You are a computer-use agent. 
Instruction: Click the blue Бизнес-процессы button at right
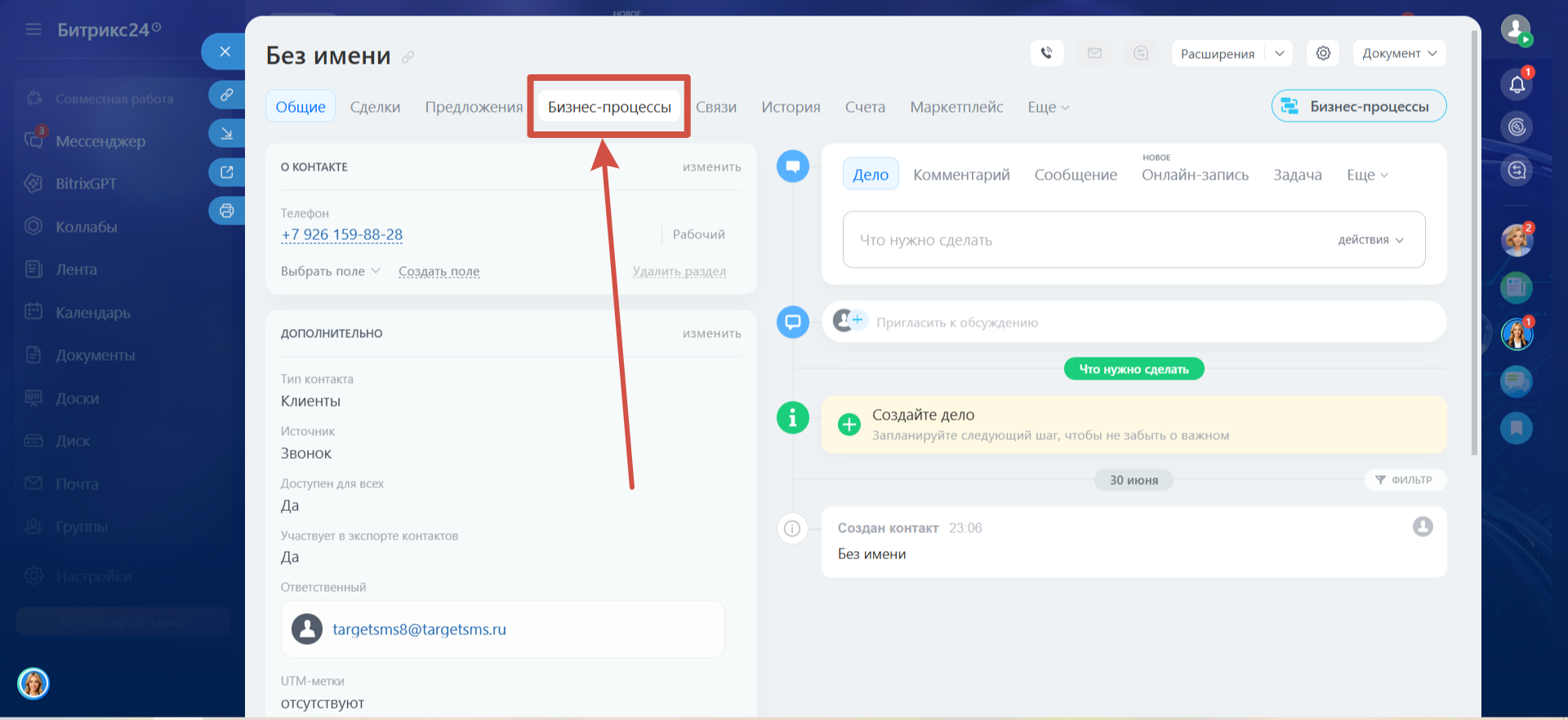1359,106
